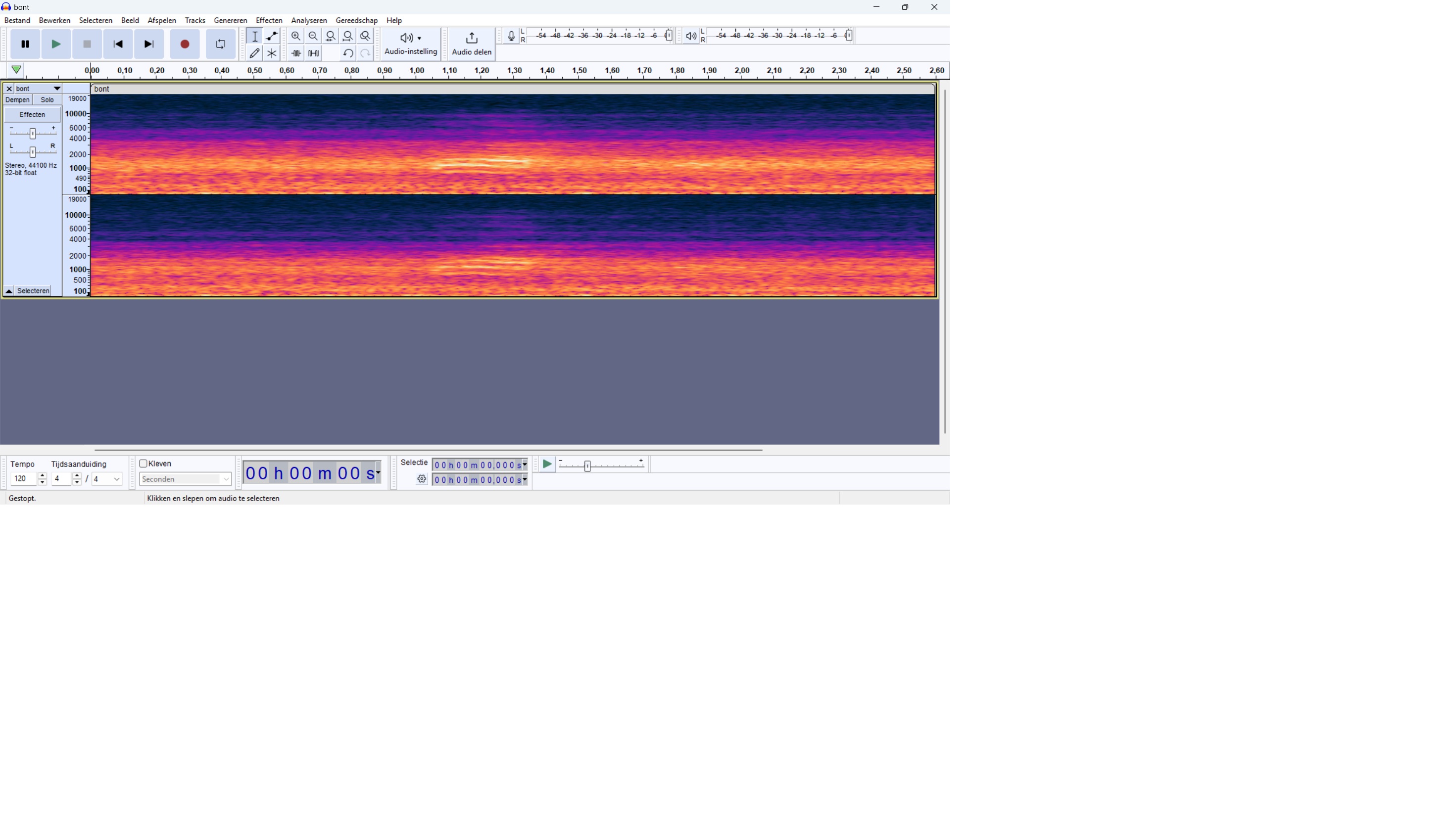The image size is (1451, 840).
Task: Click the bont clip title bar
Action: [x=513, y=89]
